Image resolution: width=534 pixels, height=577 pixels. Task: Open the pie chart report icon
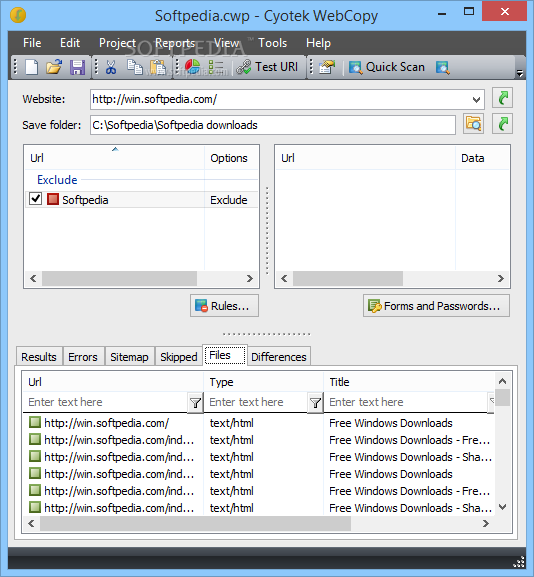pos(192,67)
